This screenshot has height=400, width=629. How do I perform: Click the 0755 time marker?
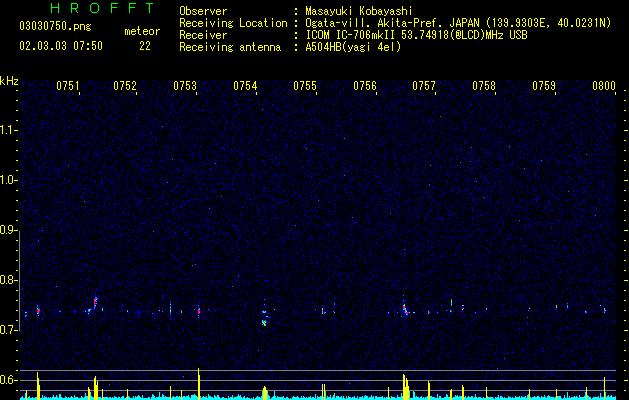point(305,86)
